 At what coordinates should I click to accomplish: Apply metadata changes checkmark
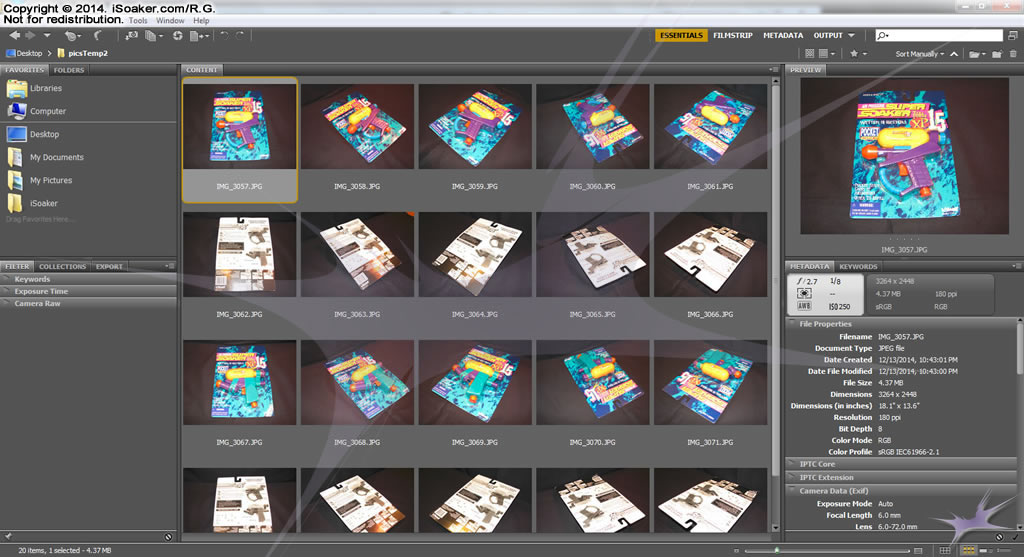pyautogui.click(x=1014, y=537)
